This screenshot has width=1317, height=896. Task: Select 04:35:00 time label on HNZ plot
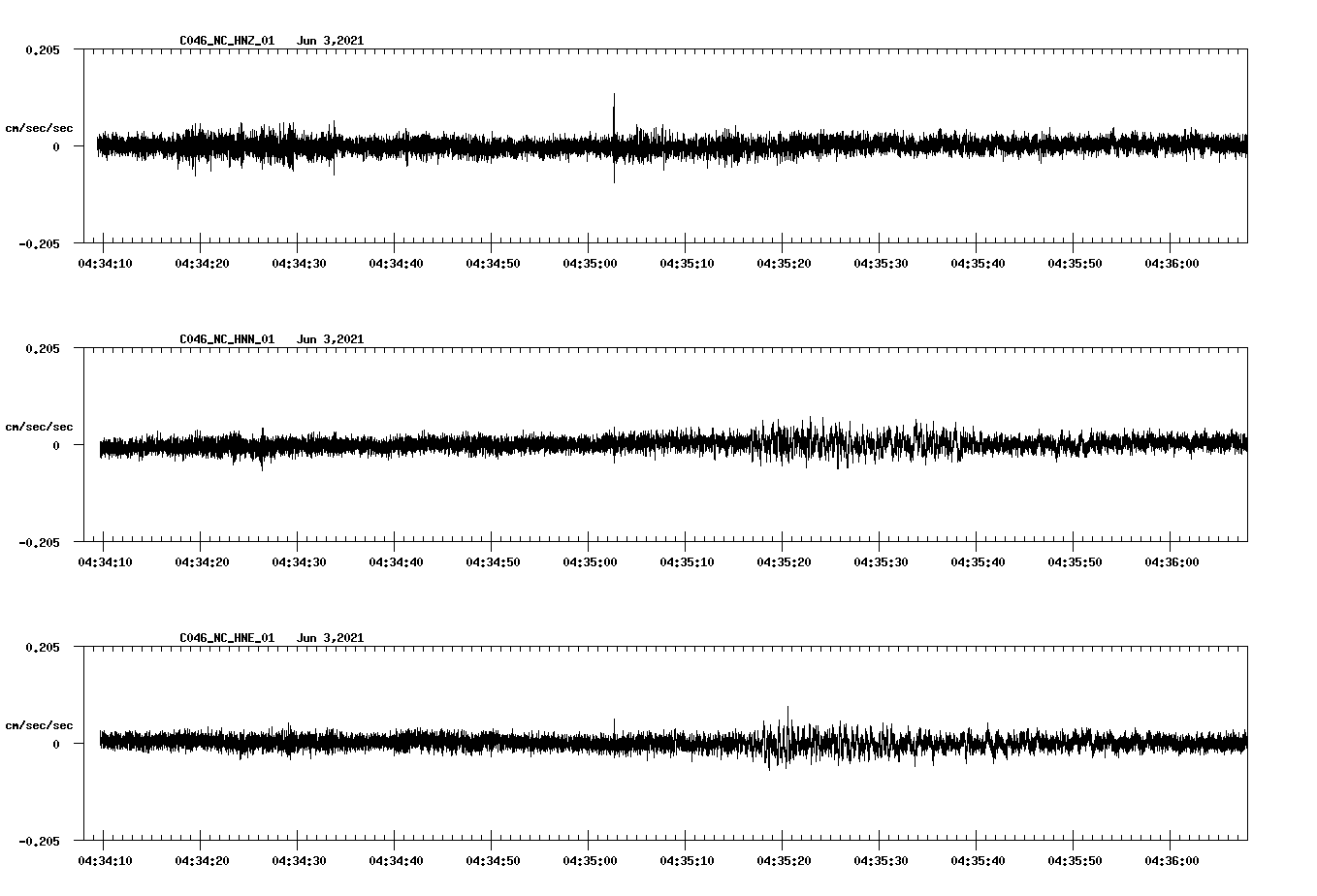[x=588, y=264]
